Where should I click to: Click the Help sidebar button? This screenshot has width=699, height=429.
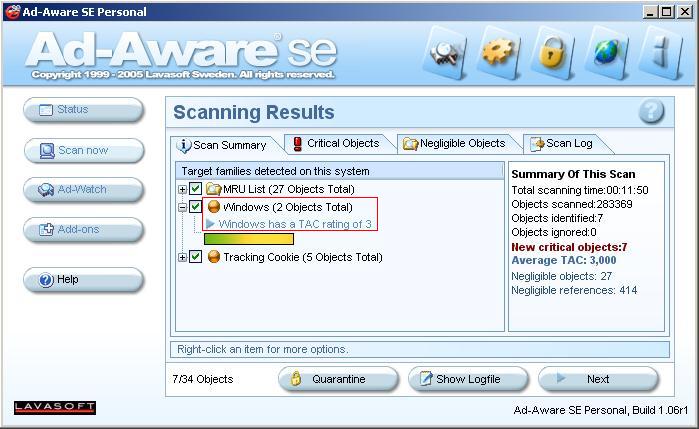pos(84,280)
